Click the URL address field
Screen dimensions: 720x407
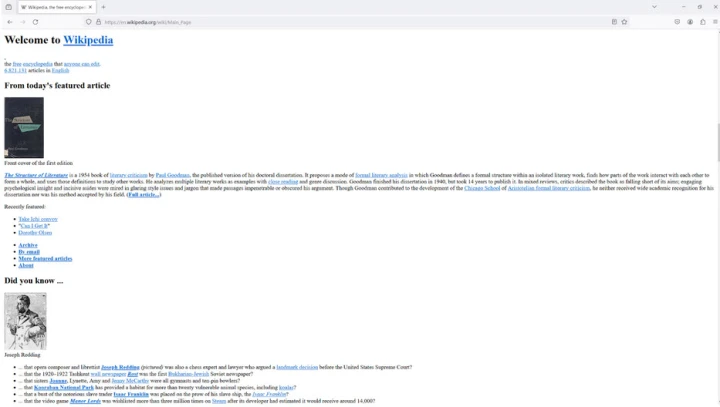[x=354, y=22]
